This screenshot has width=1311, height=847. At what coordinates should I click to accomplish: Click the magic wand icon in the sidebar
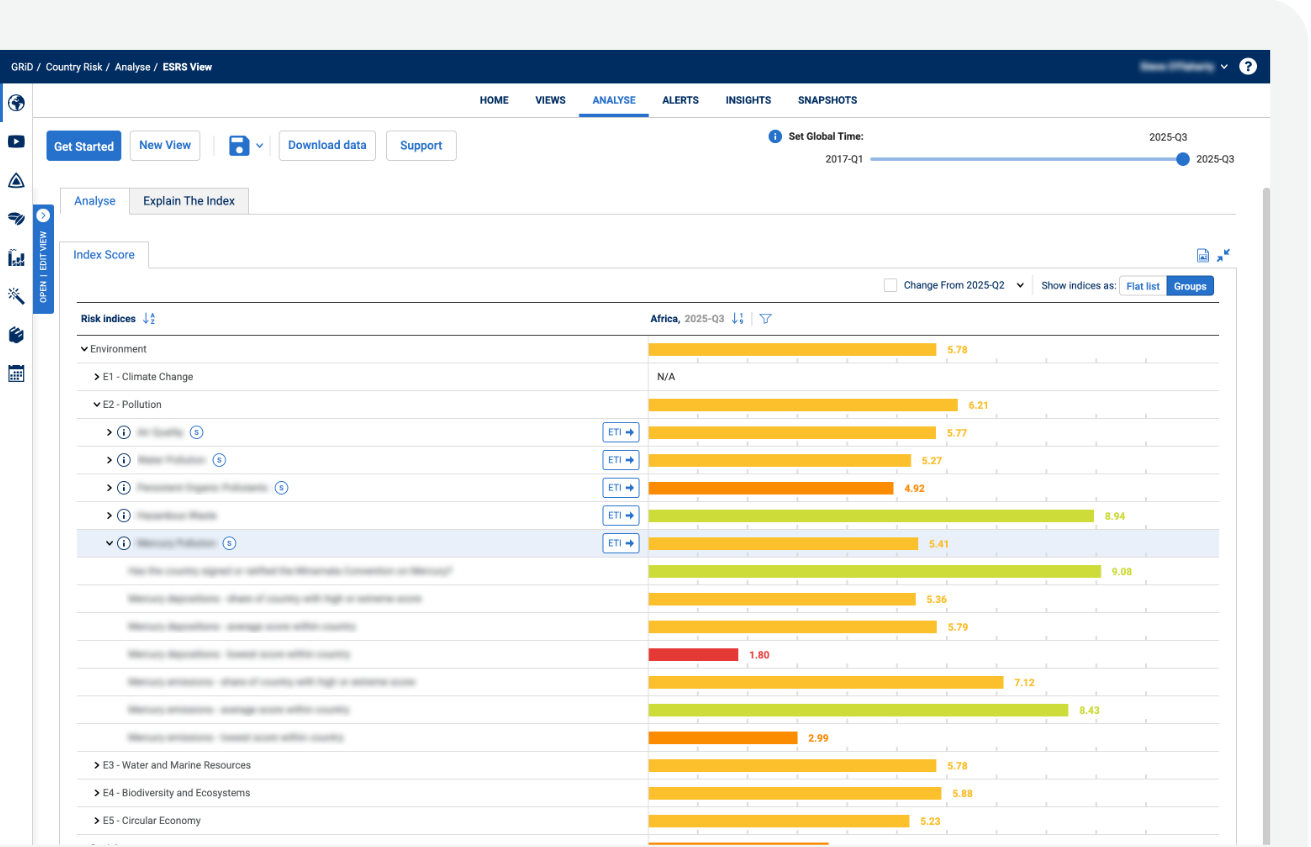pos(16,296)
